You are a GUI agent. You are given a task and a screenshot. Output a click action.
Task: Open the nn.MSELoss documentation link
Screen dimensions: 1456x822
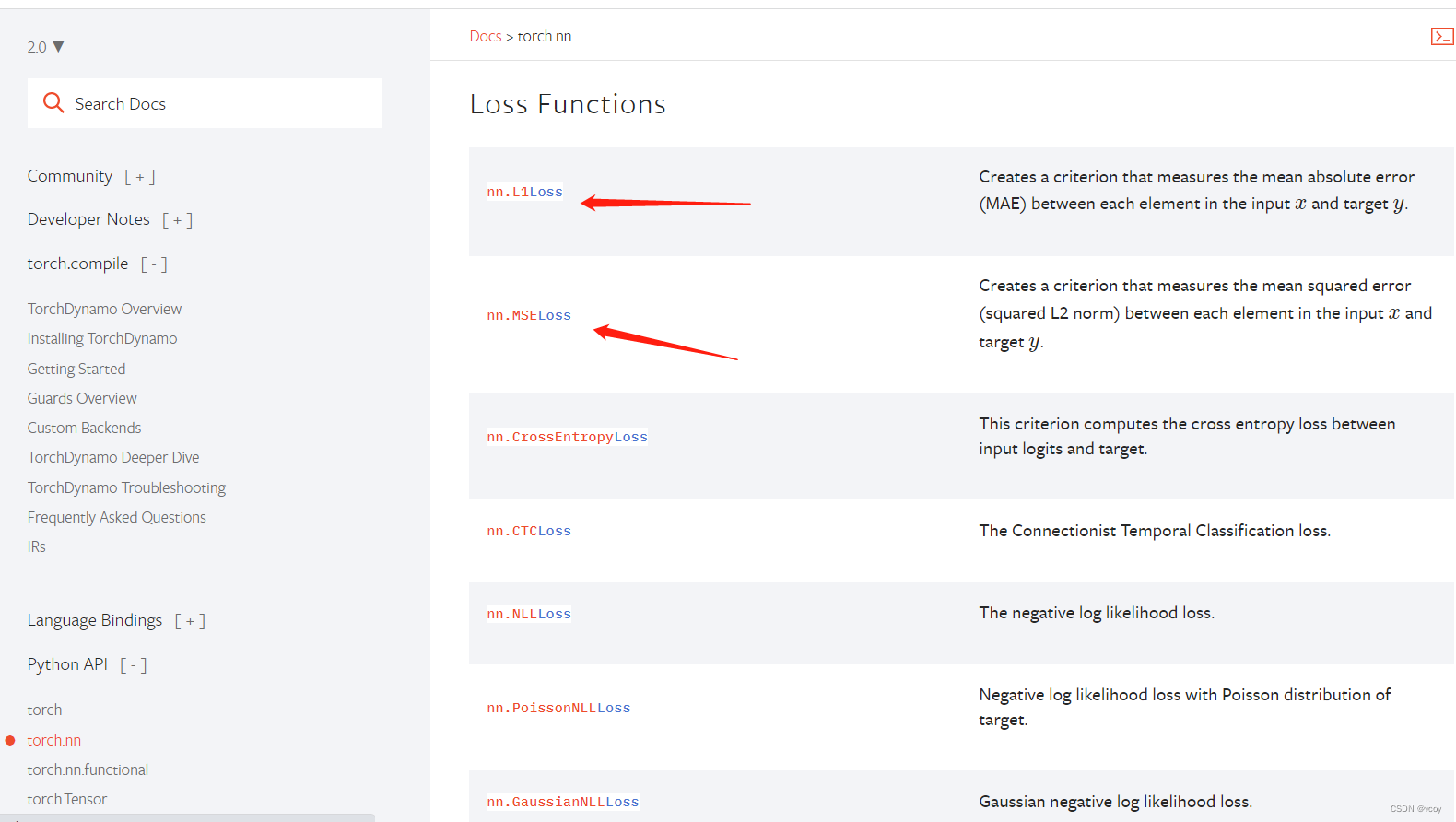click(529, 315)
